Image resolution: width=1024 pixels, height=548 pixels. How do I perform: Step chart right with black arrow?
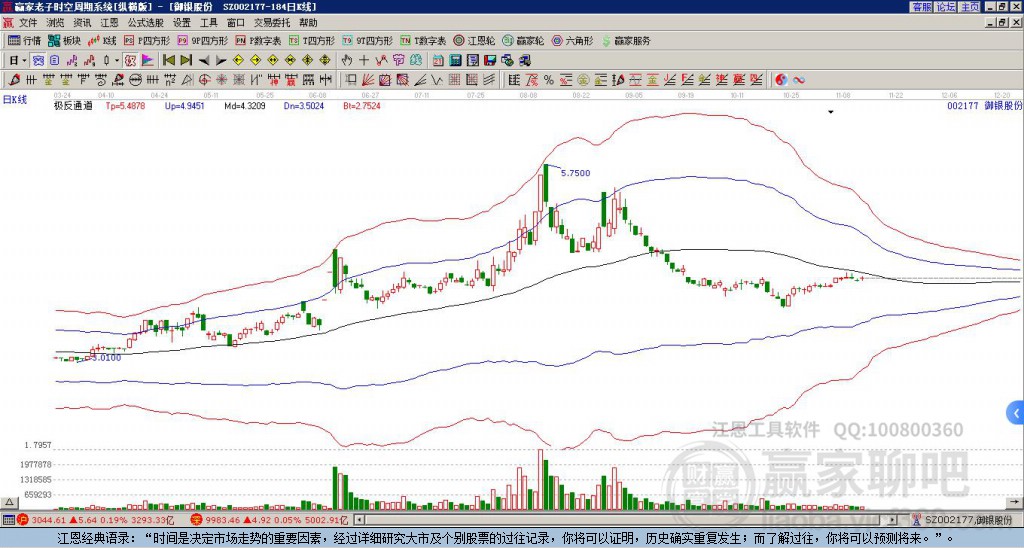point(221,61)
